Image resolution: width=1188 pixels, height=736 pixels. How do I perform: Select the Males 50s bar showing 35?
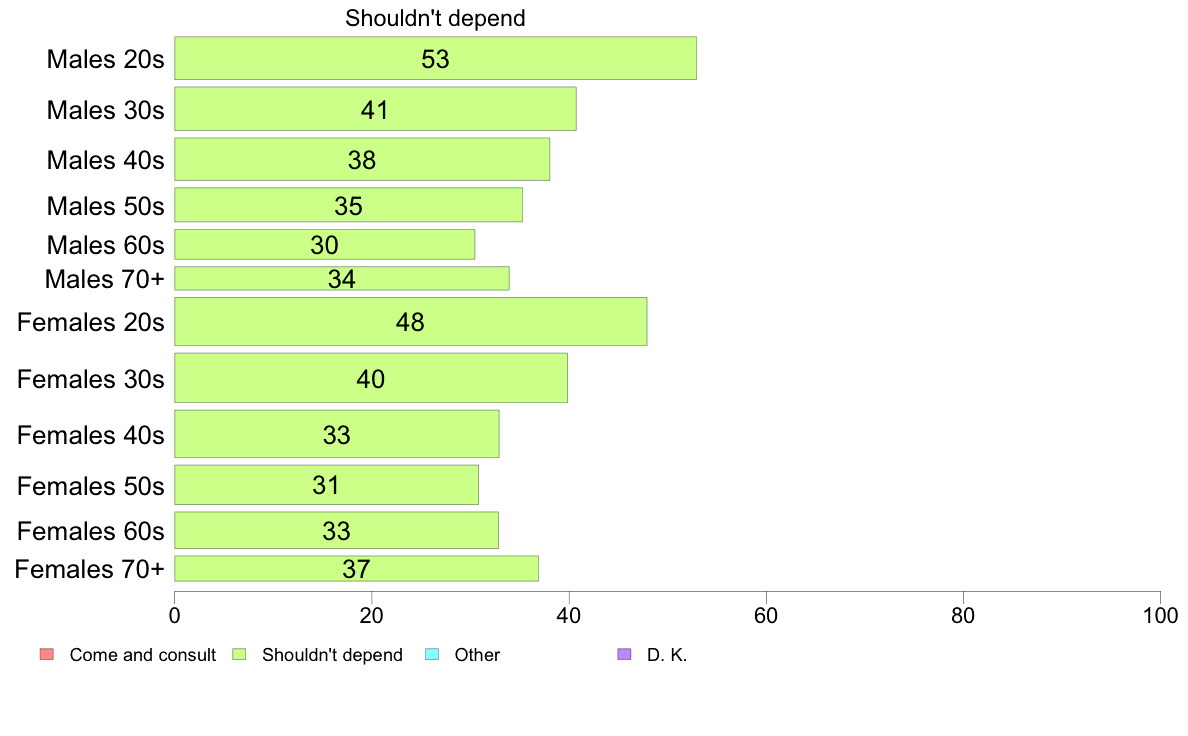(349, 205)
